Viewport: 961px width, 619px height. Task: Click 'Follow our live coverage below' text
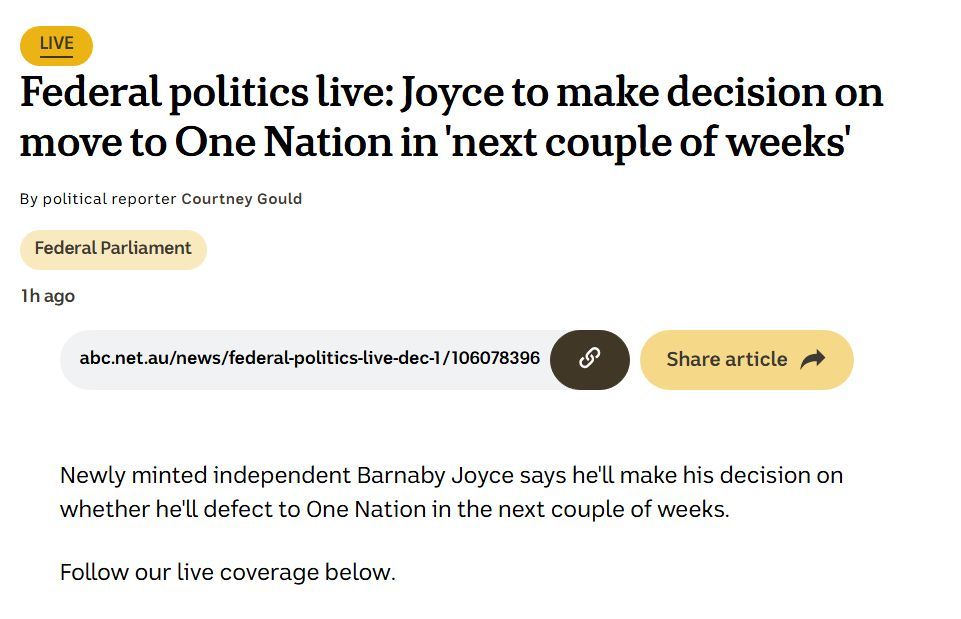point(227,573)
